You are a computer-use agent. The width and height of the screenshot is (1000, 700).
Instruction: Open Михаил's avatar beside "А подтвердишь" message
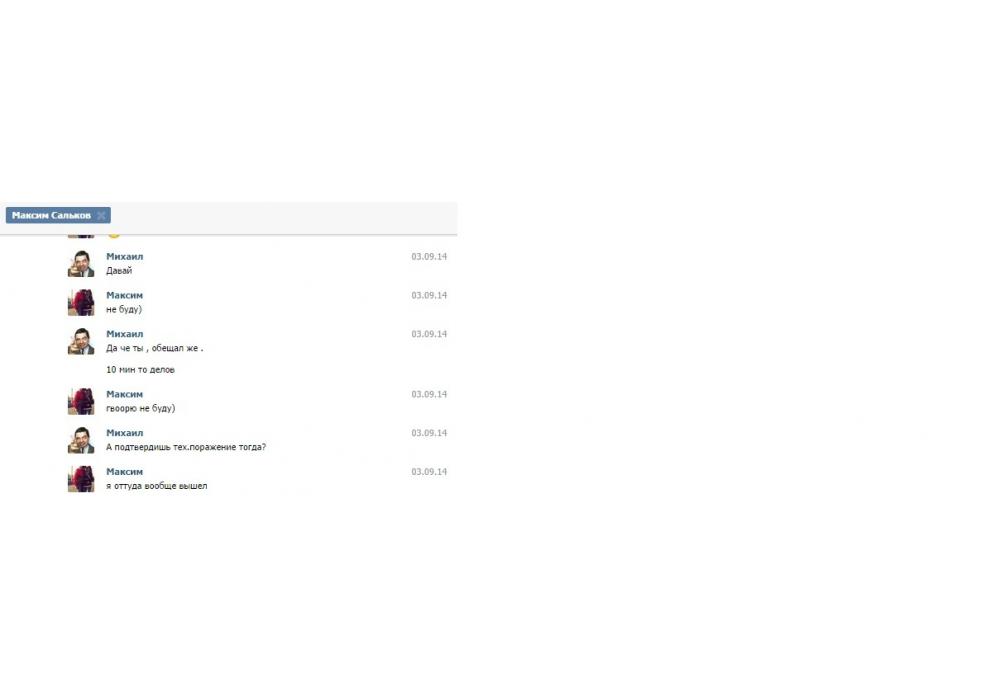click(x=81, y=440)
